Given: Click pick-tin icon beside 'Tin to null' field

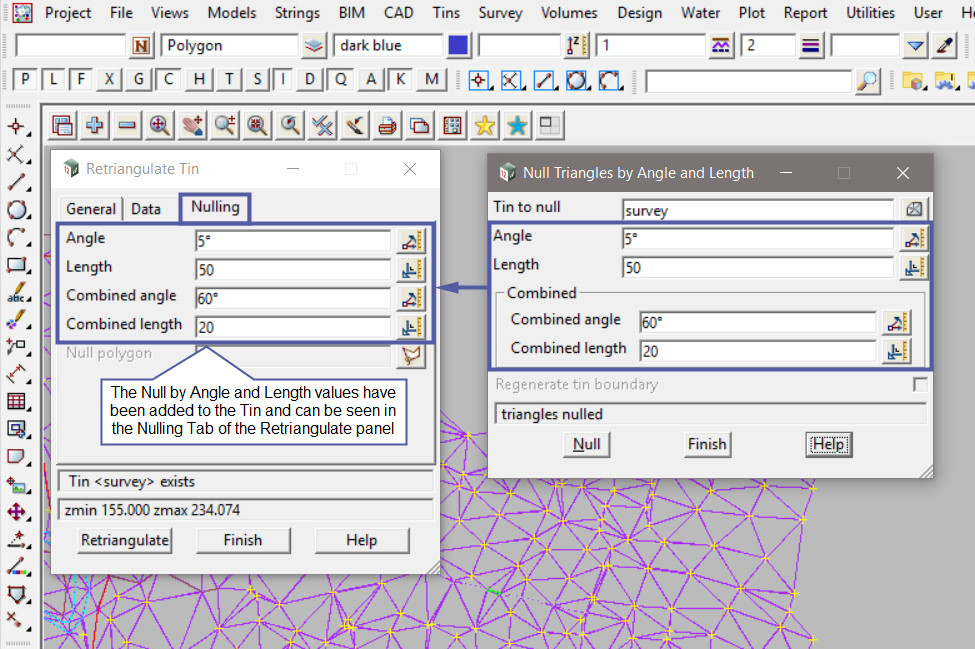Looking at the screenshot, I should tap(913, 209).
